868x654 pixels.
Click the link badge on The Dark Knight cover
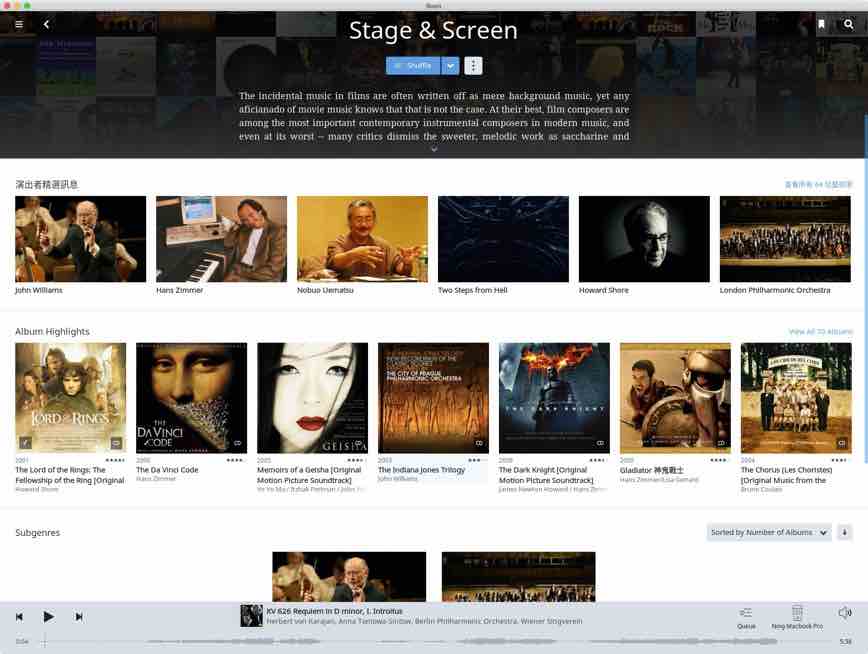[600, 443]
